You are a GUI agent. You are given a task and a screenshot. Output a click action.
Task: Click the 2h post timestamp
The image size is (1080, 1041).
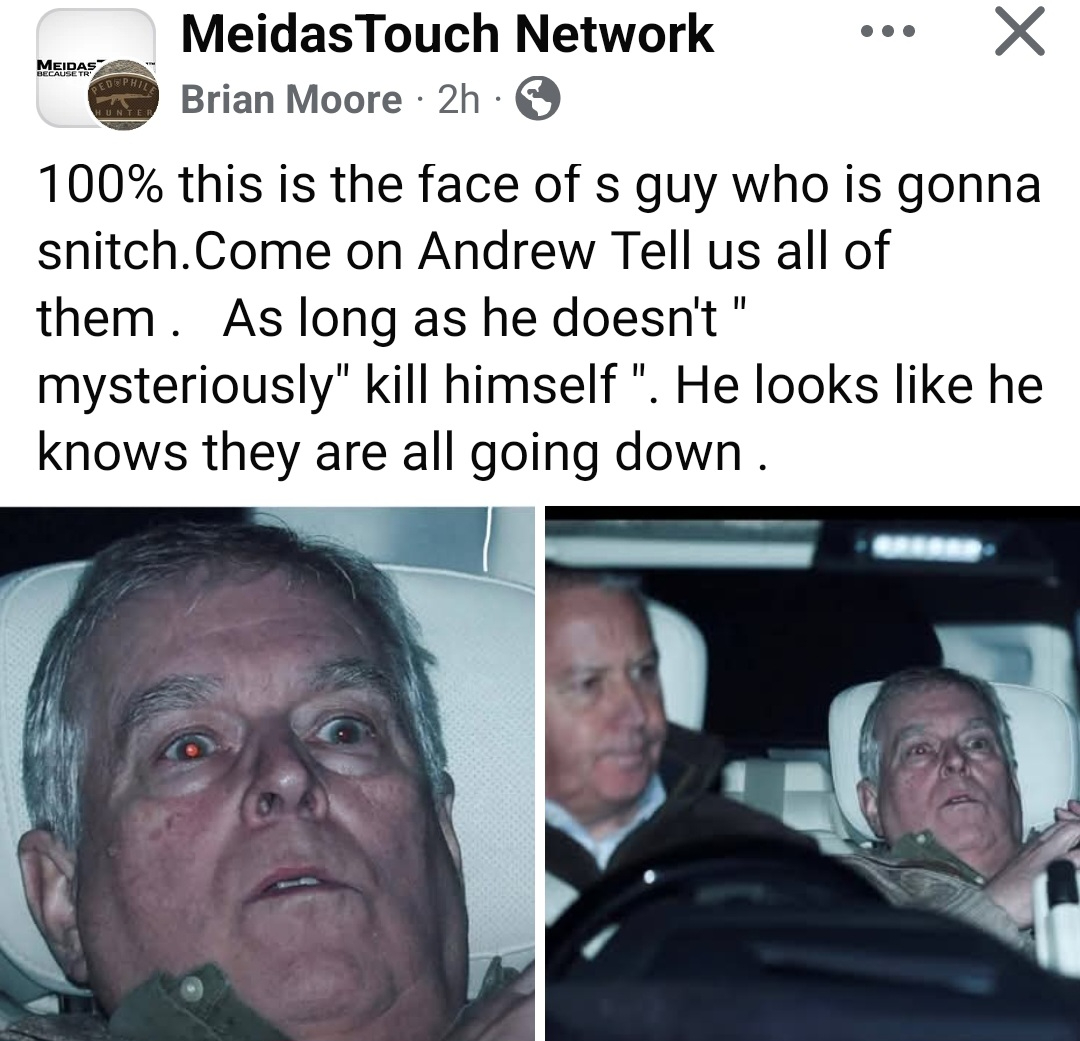pyautogui.click(x=459, y=99)
